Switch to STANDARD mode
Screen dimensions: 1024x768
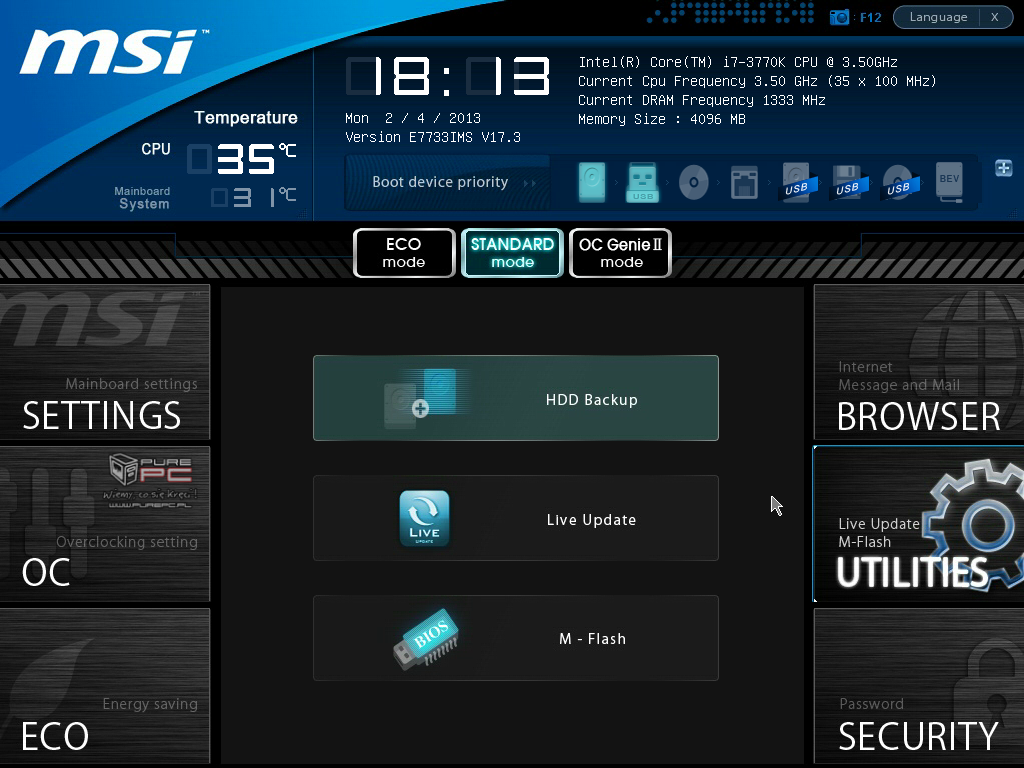pyautogui.click(x=512, y=253)
